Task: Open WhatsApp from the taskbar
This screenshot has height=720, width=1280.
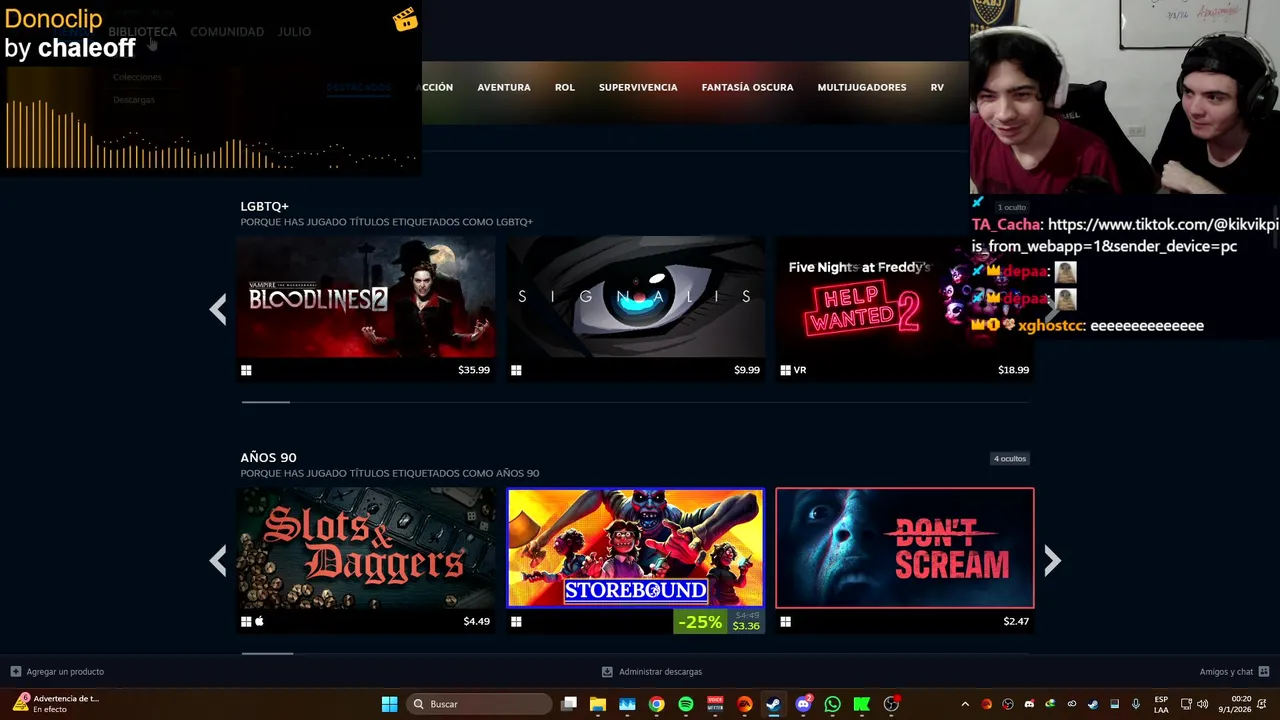Action: pyautogui.click(x=832, y=704)
